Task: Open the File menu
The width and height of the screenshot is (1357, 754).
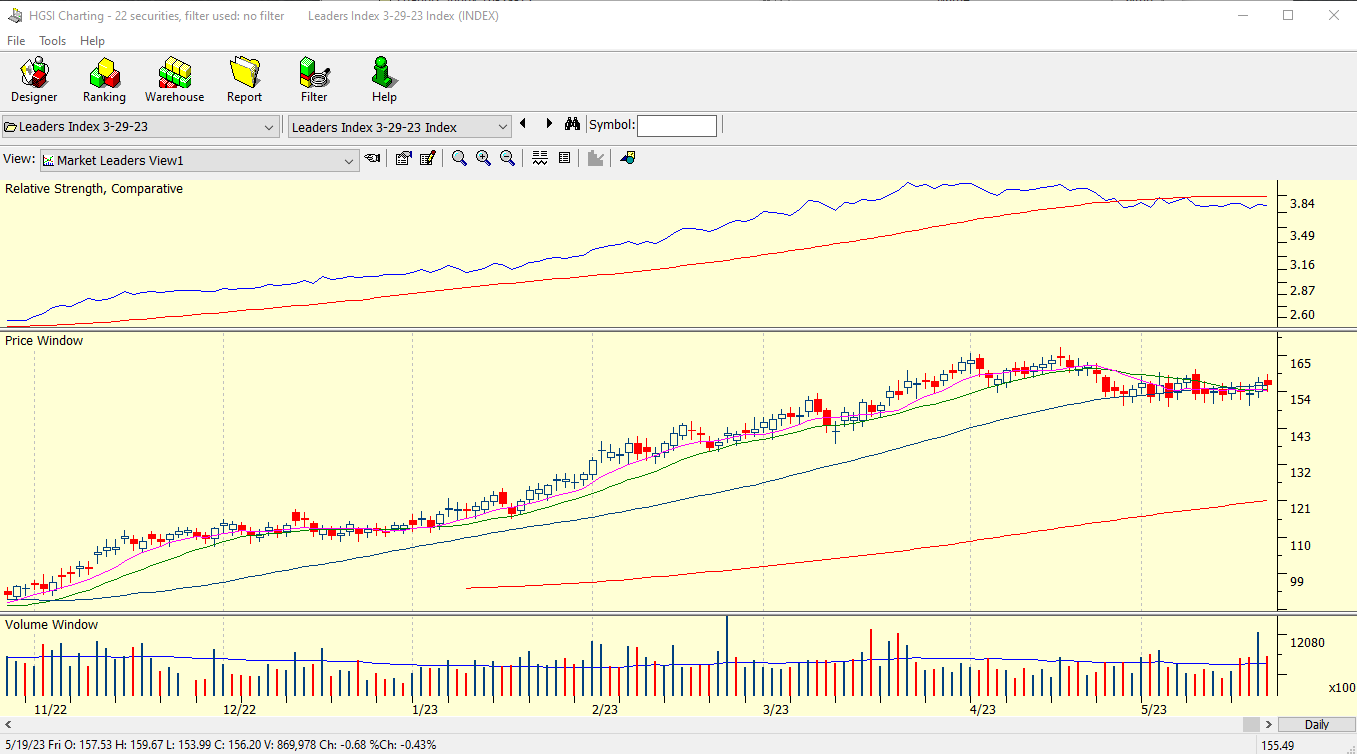Action: 16,41
